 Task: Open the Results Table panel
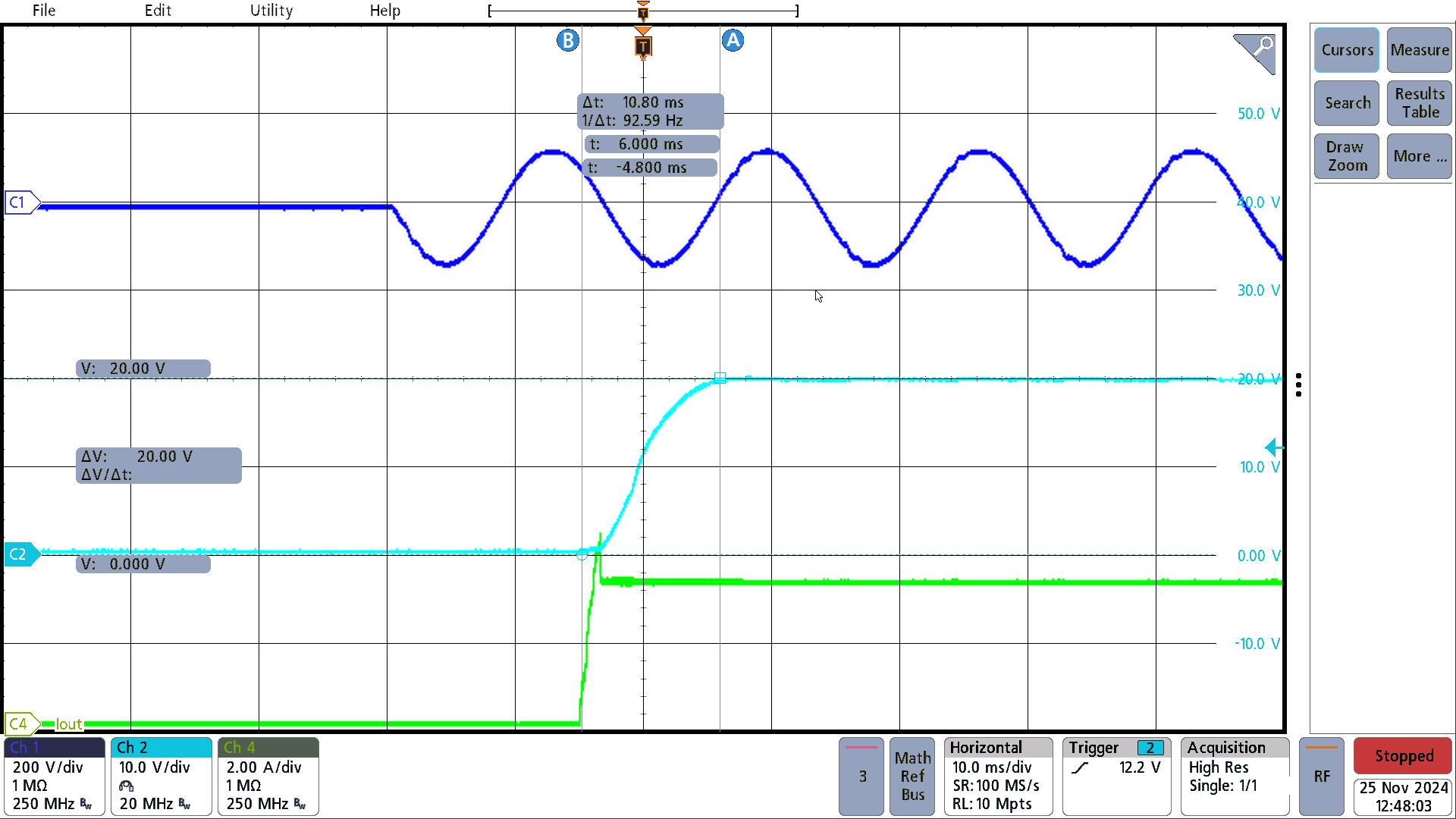pos(1419,102)
